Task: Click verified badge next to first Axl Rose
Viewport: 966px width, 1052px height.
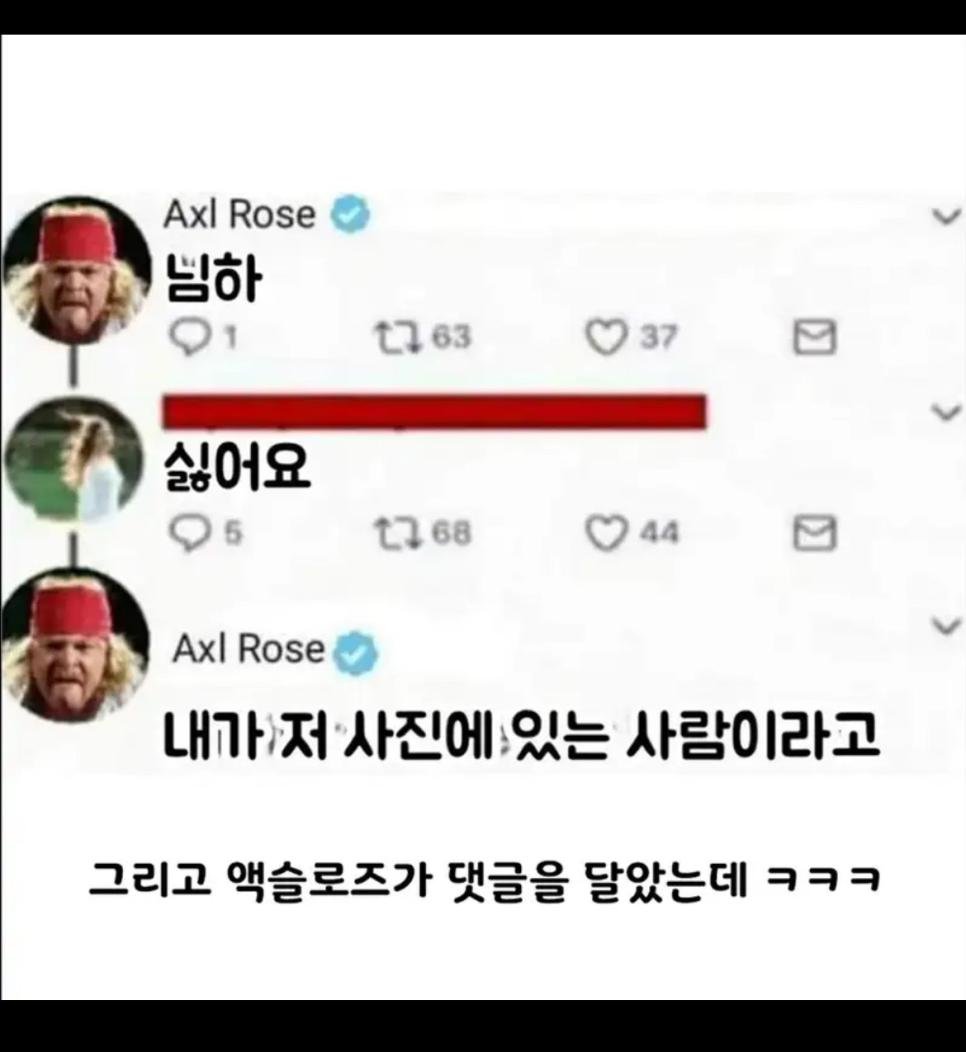Action: point(350,214)
